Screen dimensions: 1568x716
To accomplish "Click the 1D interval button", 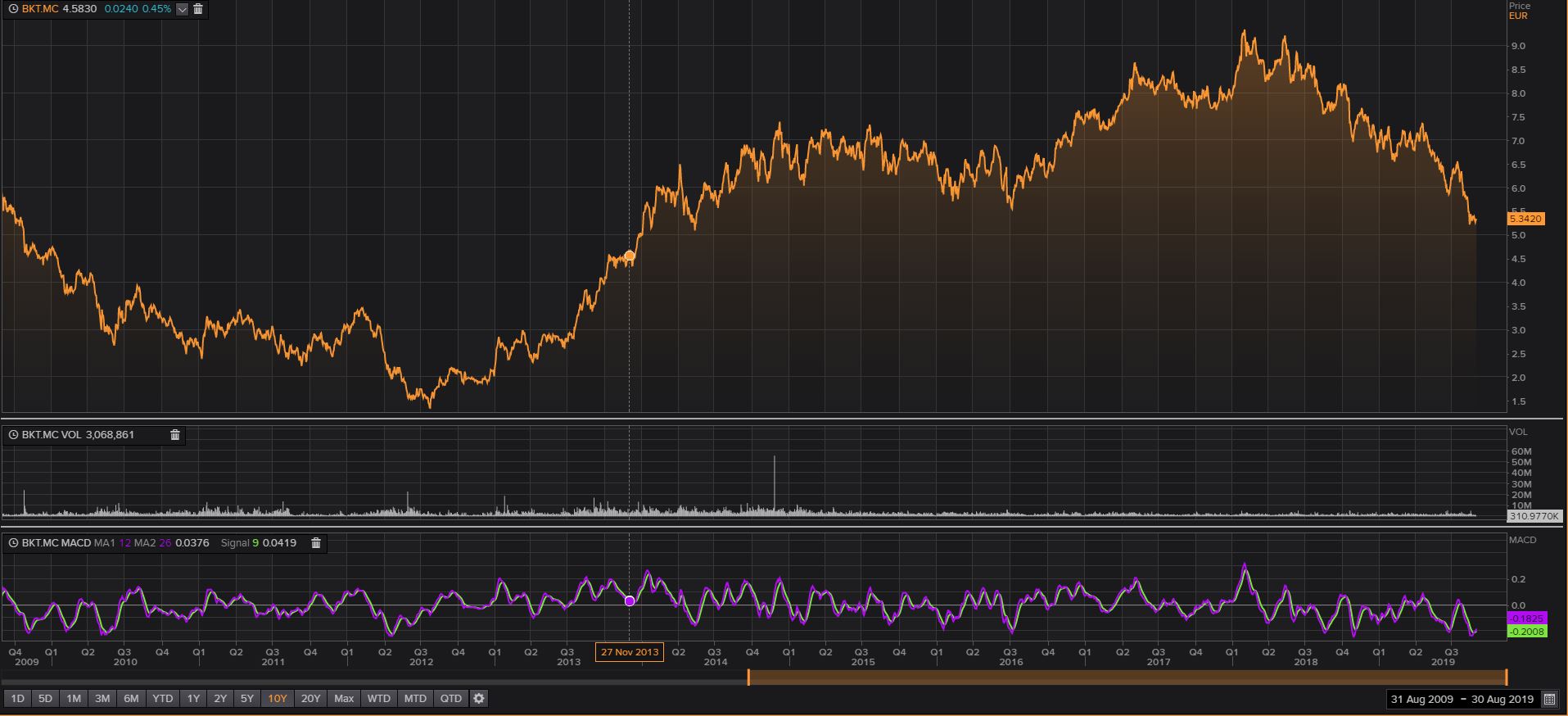I will tap(17, 699).
